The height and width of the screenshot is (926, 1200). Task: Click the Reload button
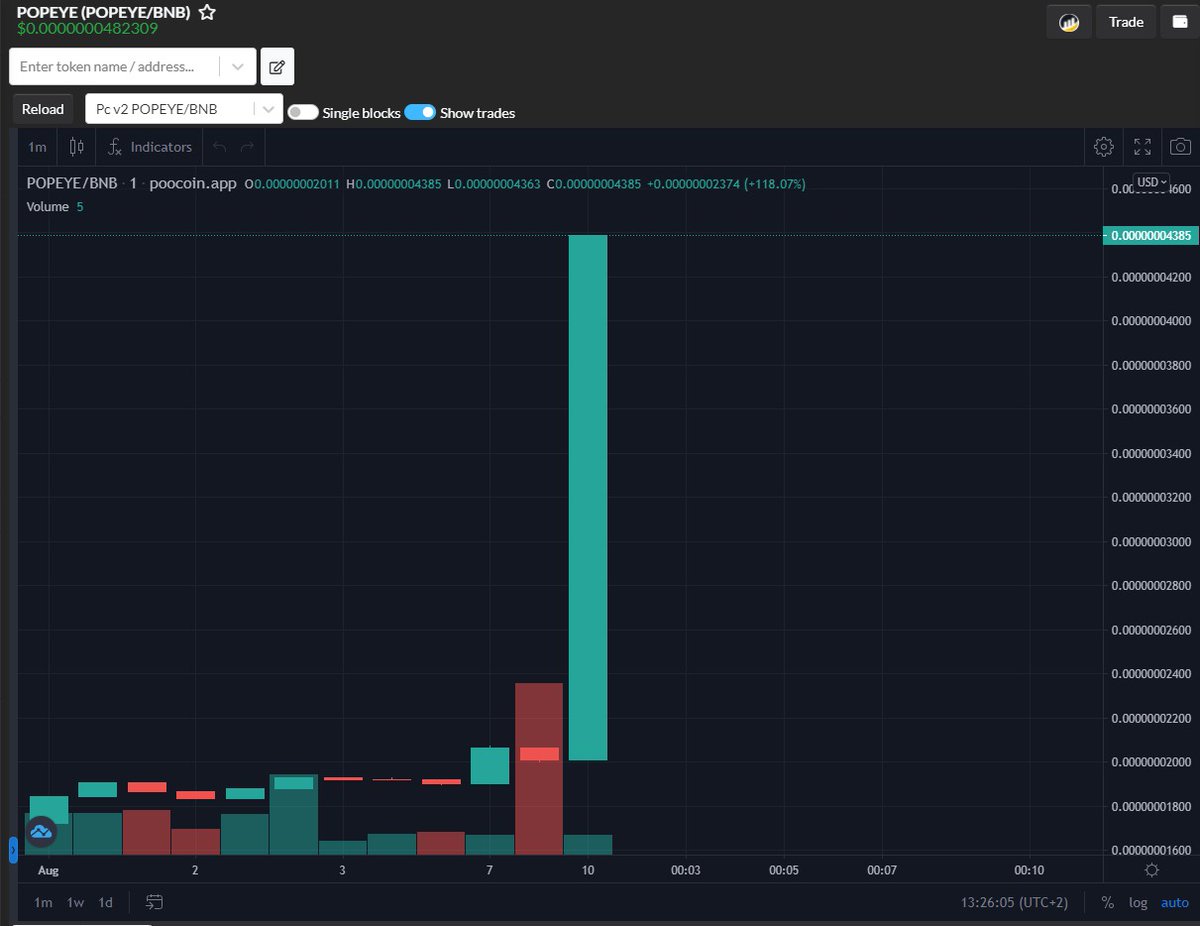[x=42, y=108]
